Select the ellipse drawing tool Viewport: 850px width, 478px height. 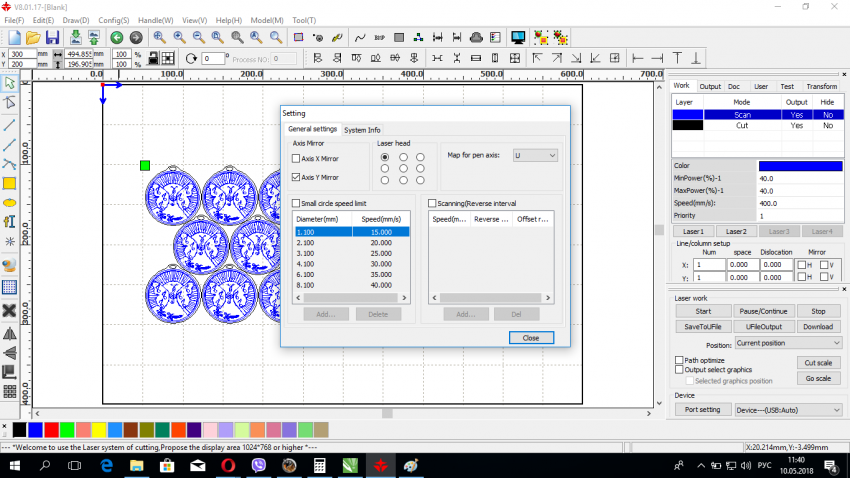click(9, 202)
